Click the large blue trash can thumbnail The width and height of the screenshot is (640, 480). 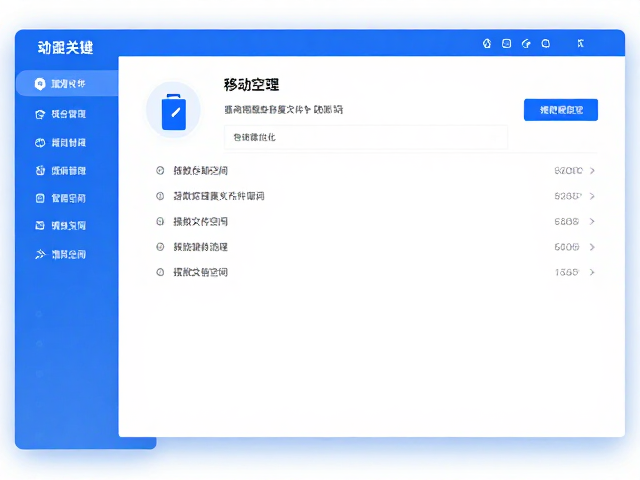[x=174, y=110]
